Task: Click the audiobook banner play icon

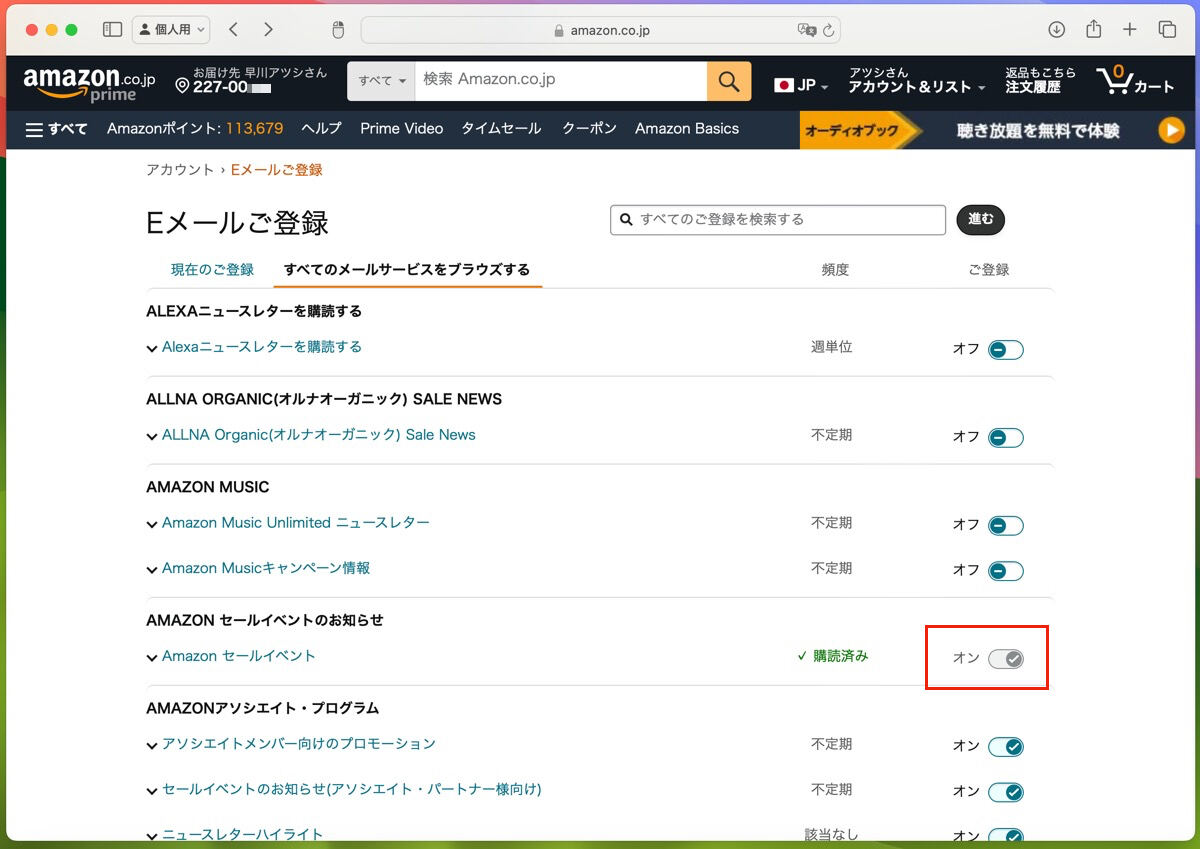Action: [1171, 130]
